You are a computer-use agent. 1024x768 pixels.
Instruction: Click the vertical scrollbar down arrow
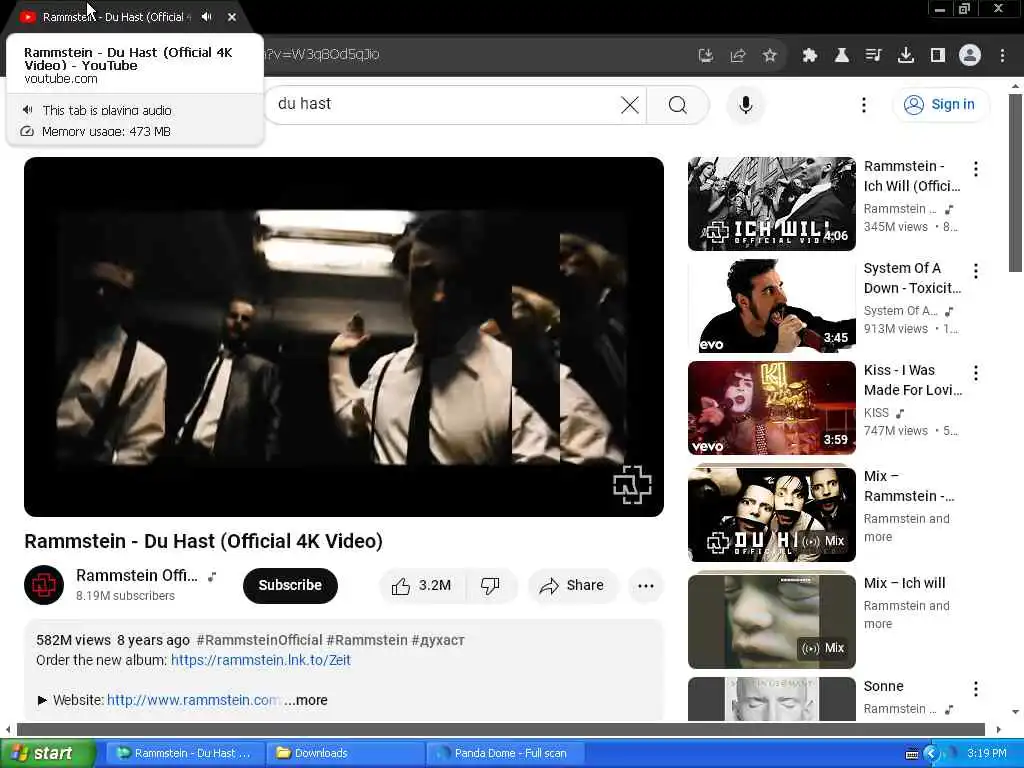pos(1015,712)
